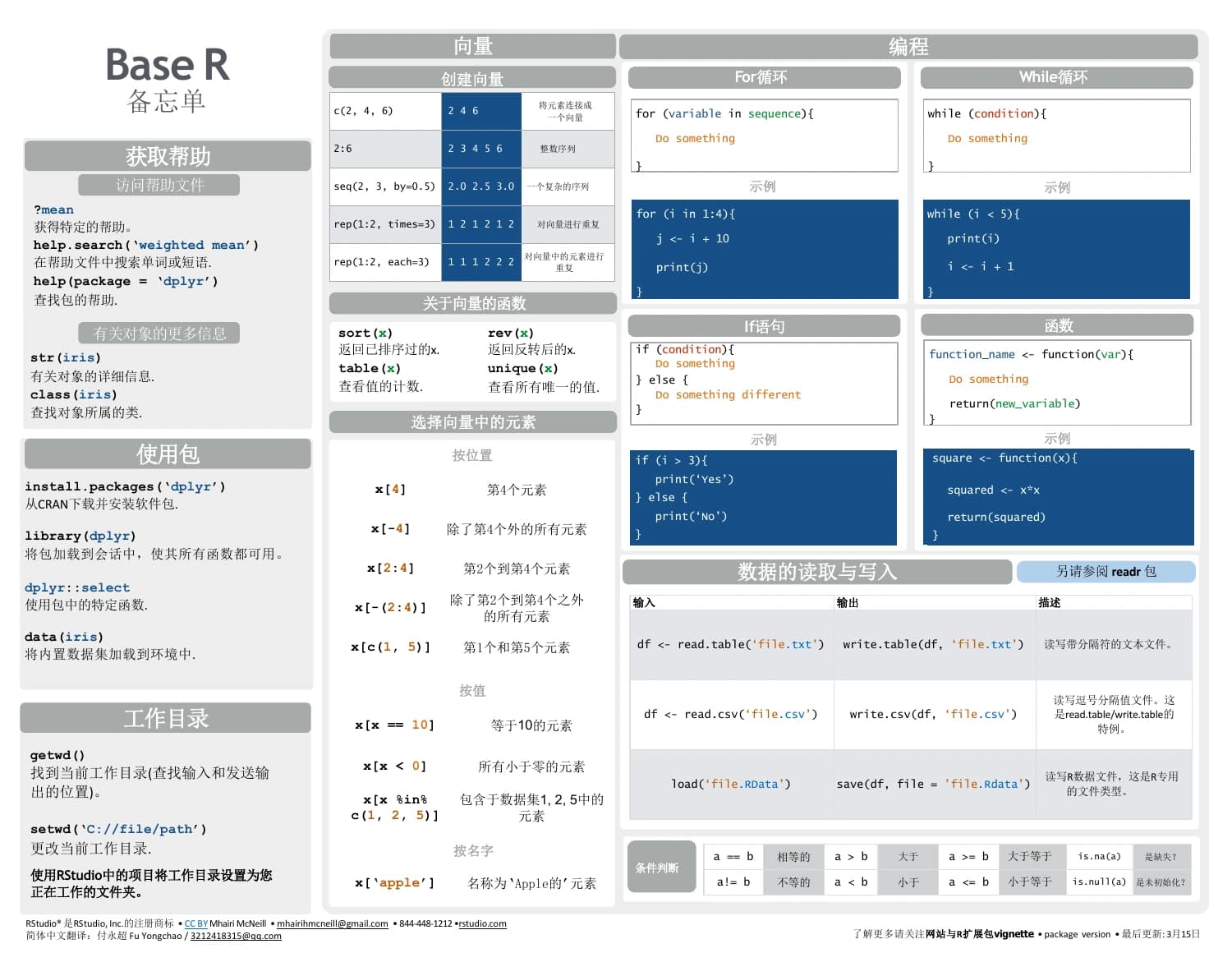Image resolution: width=1232 pixels, height=953 pixels.
Task: Click install.packages('dplyr') code line
Action: pos(125,486)
